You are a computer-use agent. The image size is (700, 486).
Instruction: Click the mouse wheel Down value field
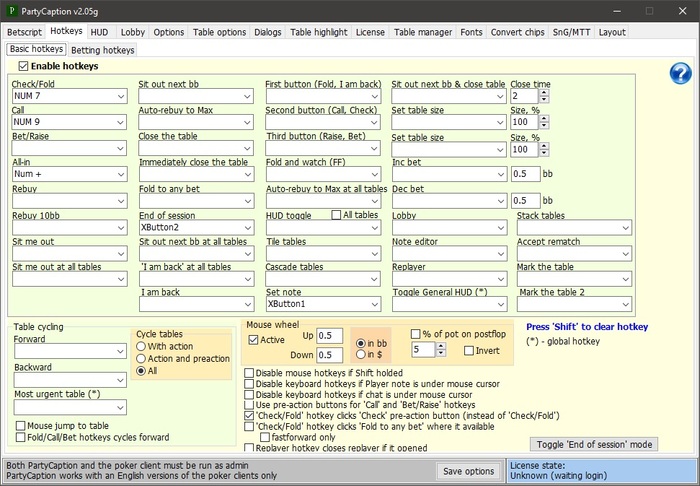pyautogui.click(x=329, y=355)
